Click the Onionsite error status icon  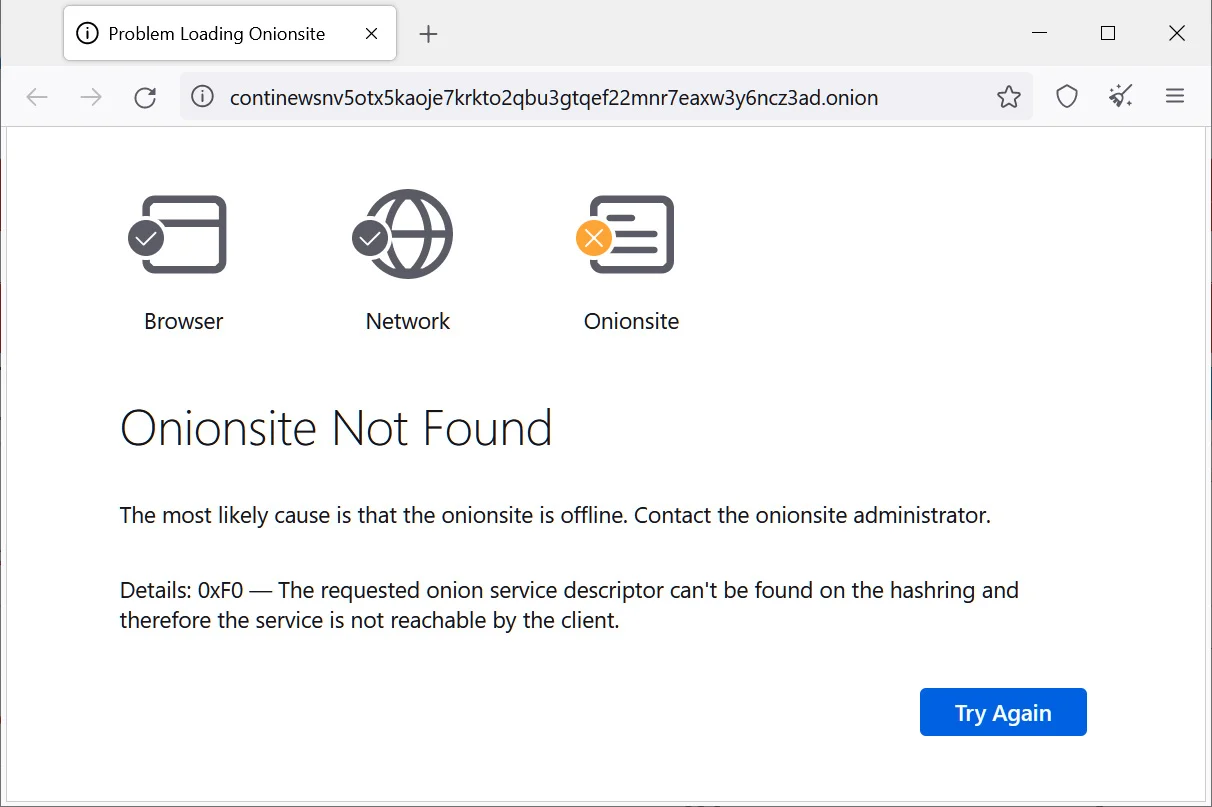(625, 234)
